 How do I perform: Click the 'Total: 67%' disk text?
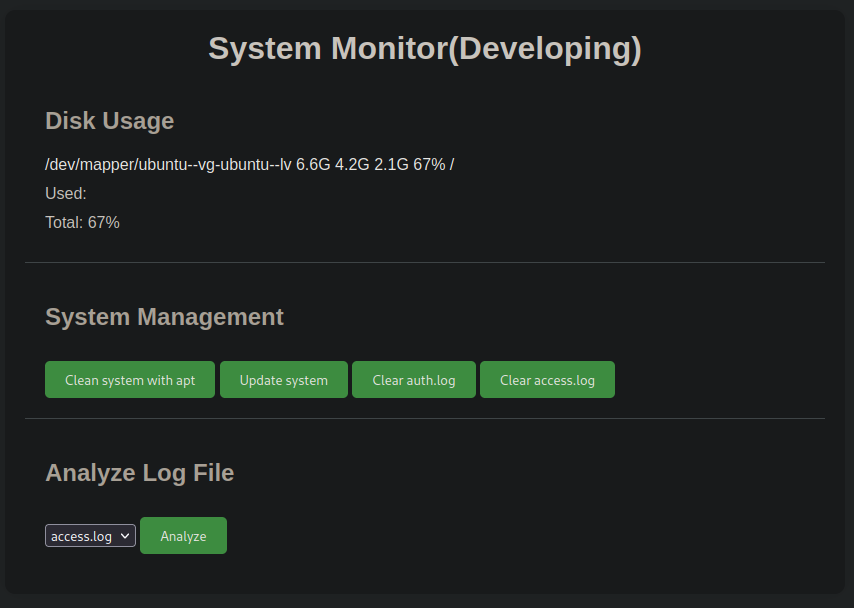tap(82, 222)
